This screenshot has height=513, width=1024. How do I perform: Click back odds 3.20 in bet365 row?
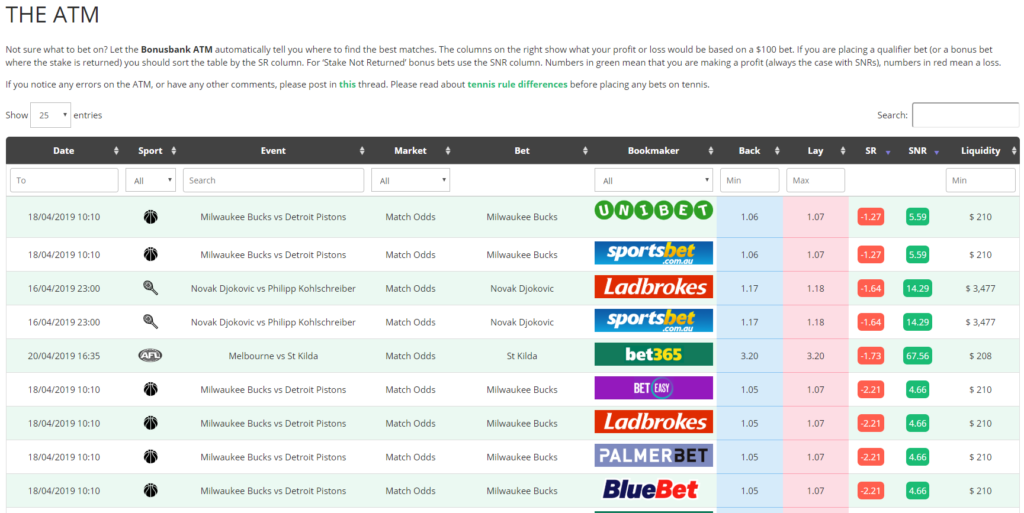click(750, 356)
